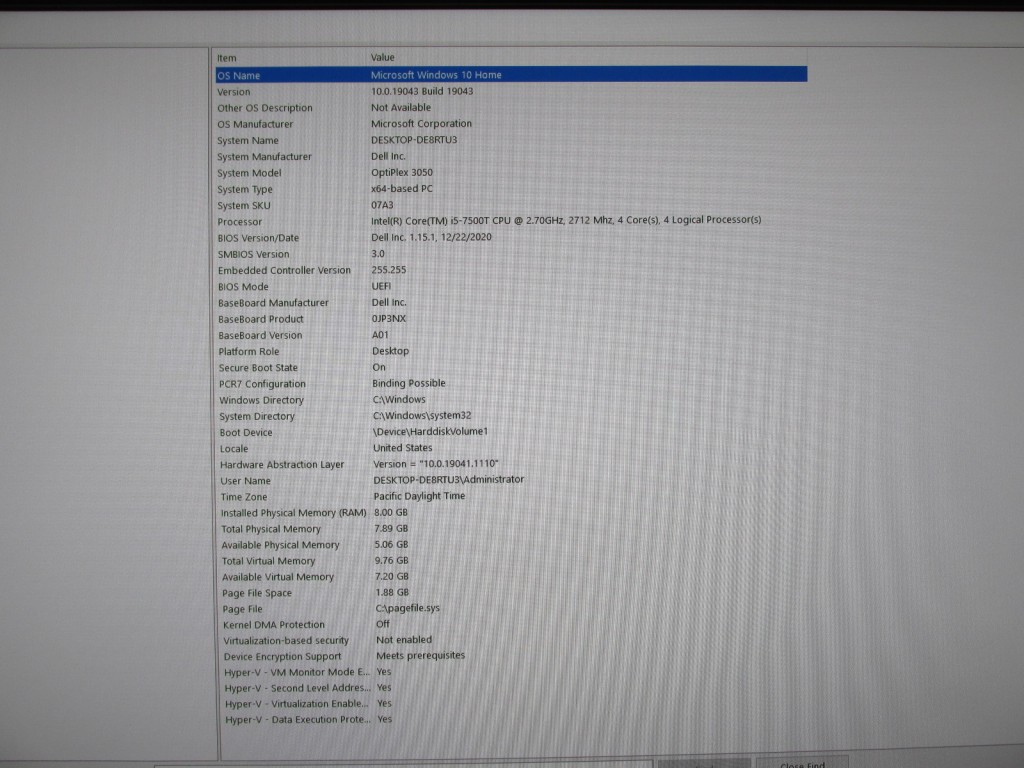Click the BIOS Version/Date label
1024x768 pixels.
(258, 238)
